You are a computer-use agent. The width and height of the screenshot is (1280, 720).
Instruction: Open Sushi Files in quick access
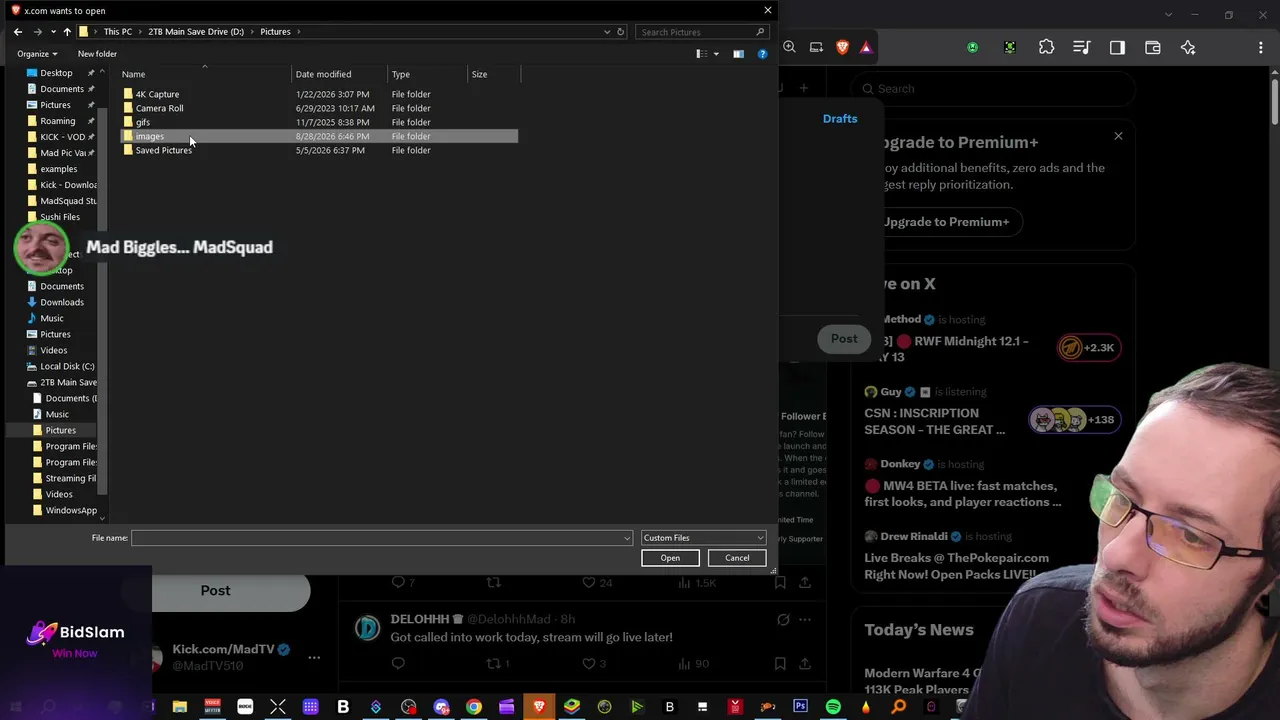pyautogui.click(x=60, y=217)
